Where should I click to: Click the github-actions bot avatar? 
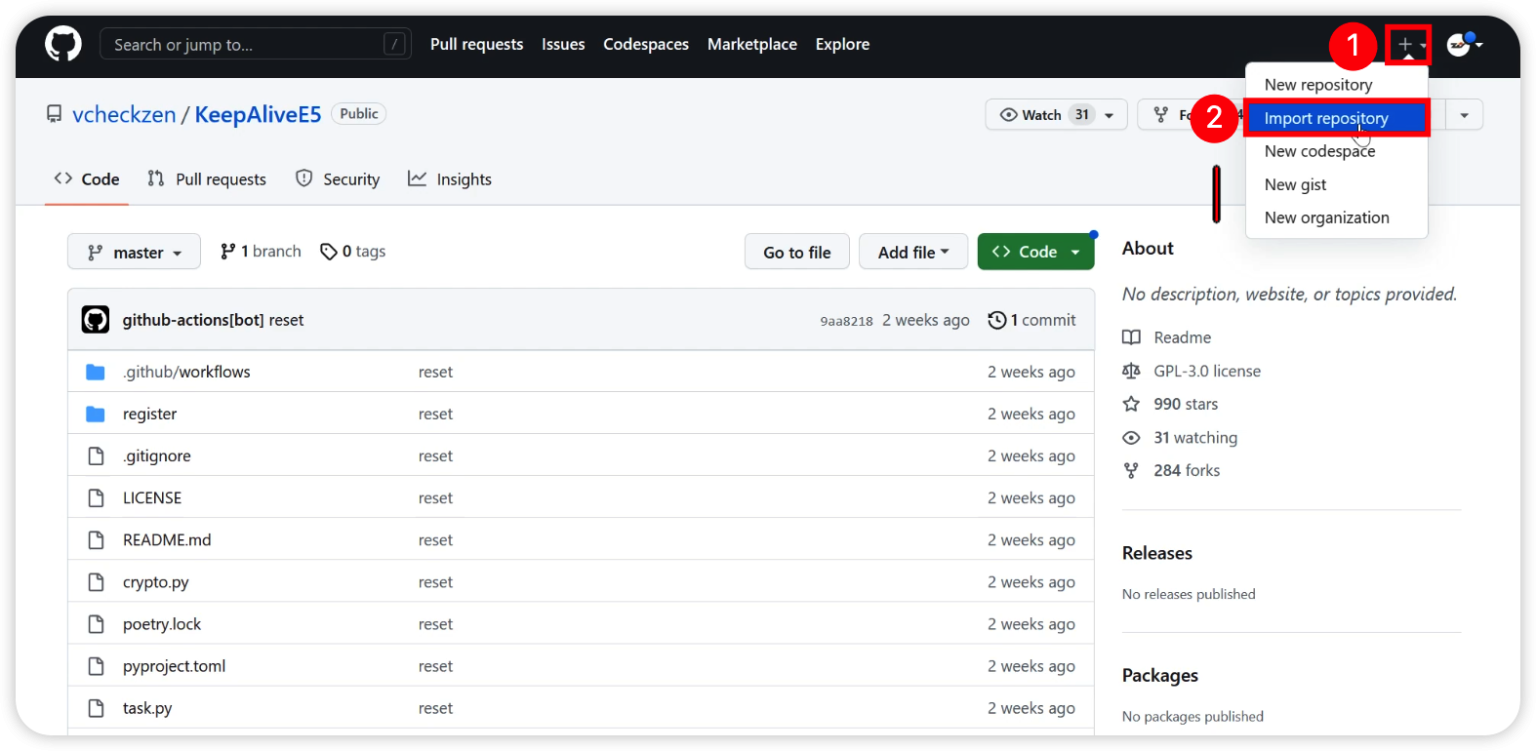pyautogui.click(x=95, y=320)
